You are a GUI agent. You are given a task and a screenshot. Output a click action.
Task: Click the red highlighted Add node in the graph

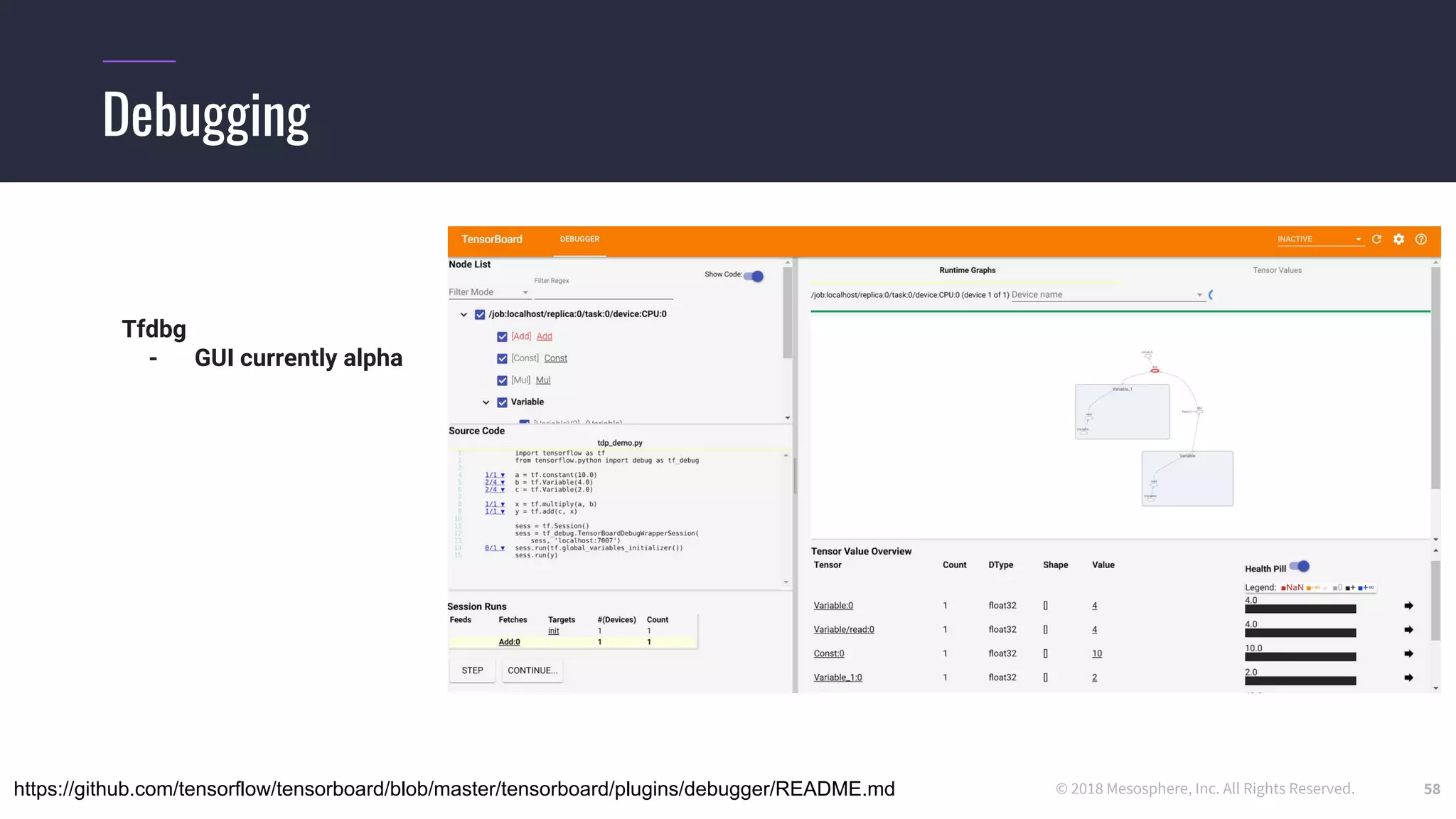click(x=1155, y=370)
